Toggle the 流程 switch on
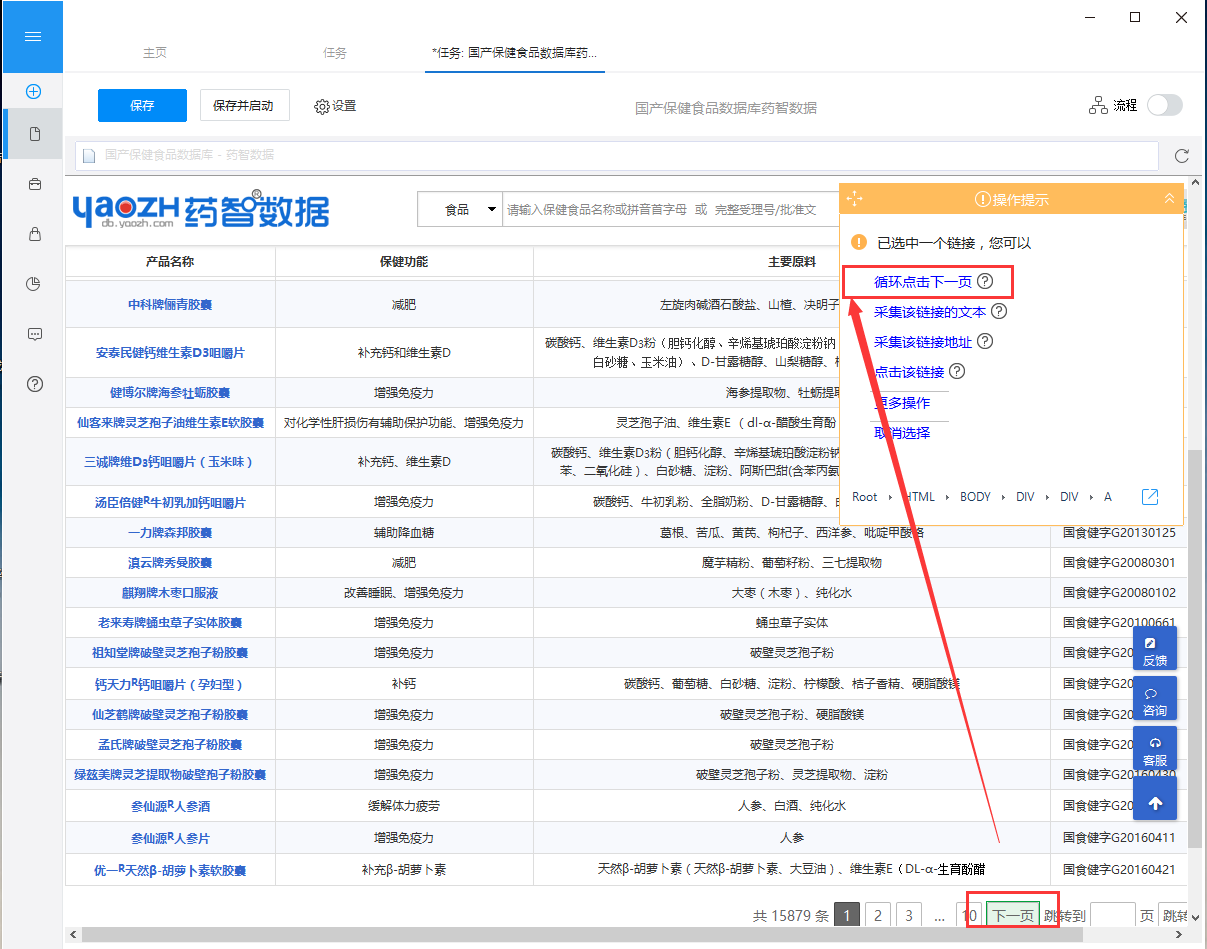Image resolution: width=1207 pixels, height=949 pixels. coord(1164,105)
